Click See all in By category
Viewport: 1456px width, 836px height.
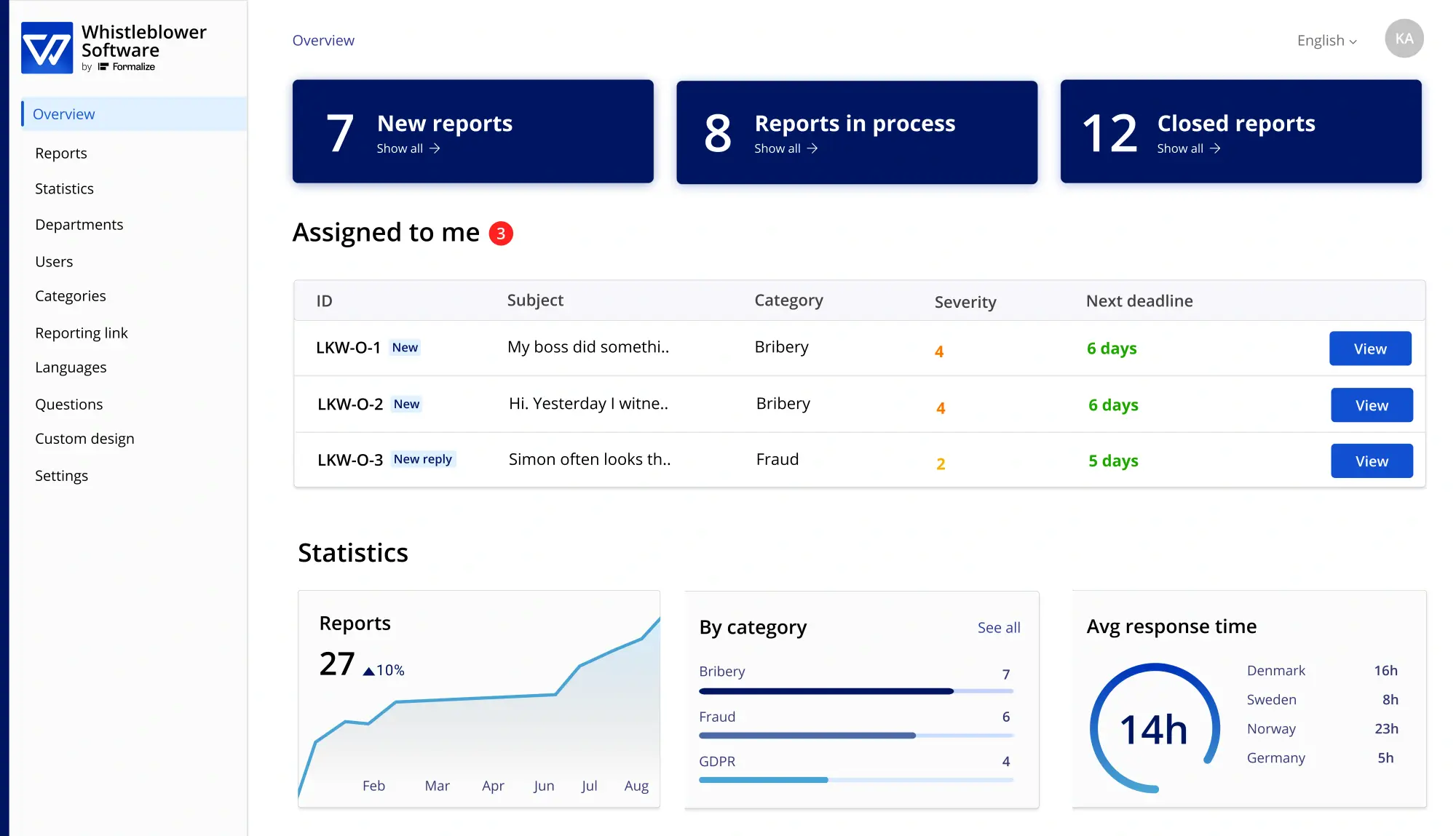tap(998, 628)
